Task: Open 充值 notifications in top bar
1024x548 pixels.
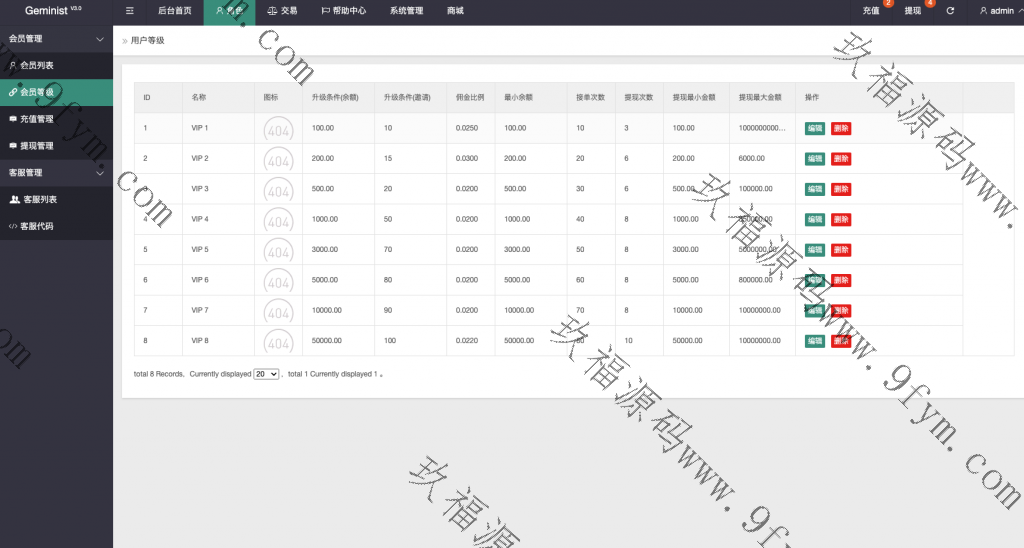Action: 872,11
